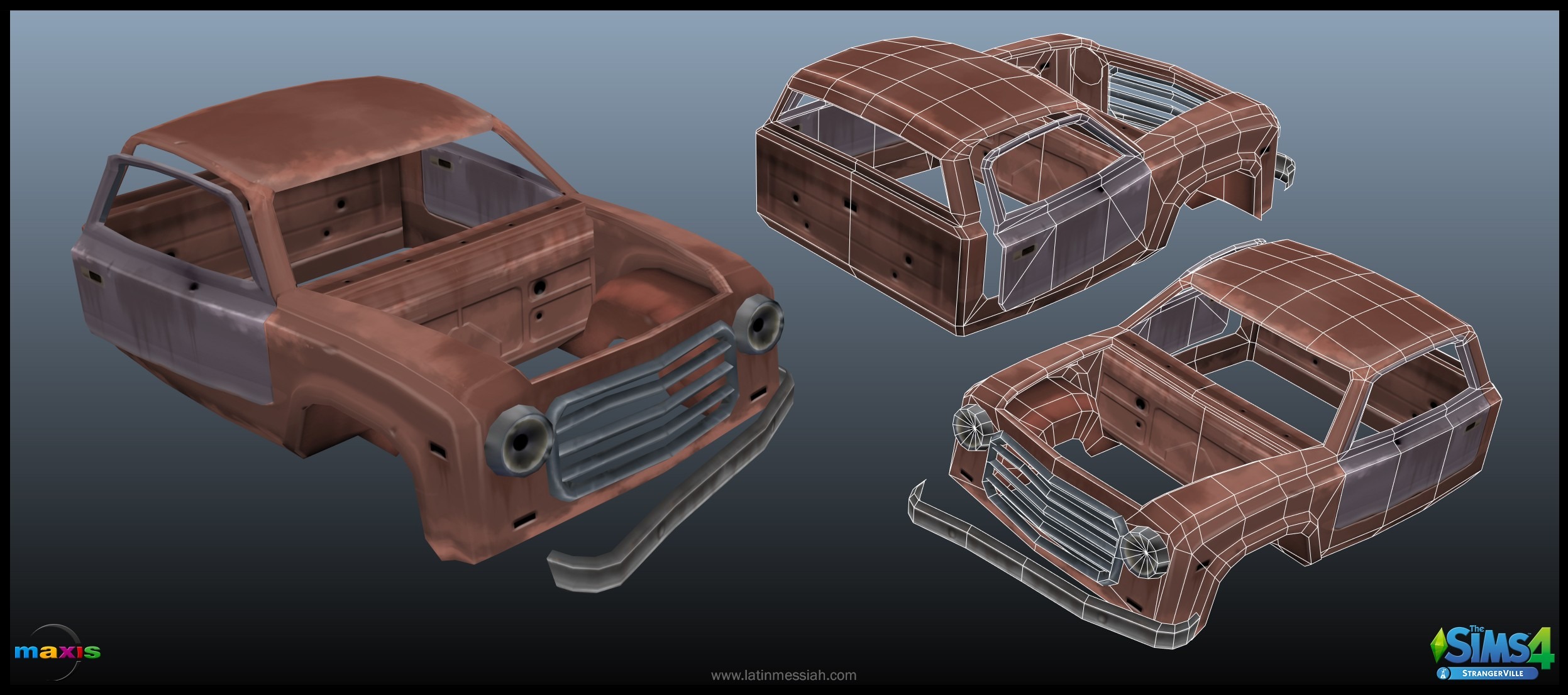
Task: Click the Maxis logo
Action: coord(57,652)
